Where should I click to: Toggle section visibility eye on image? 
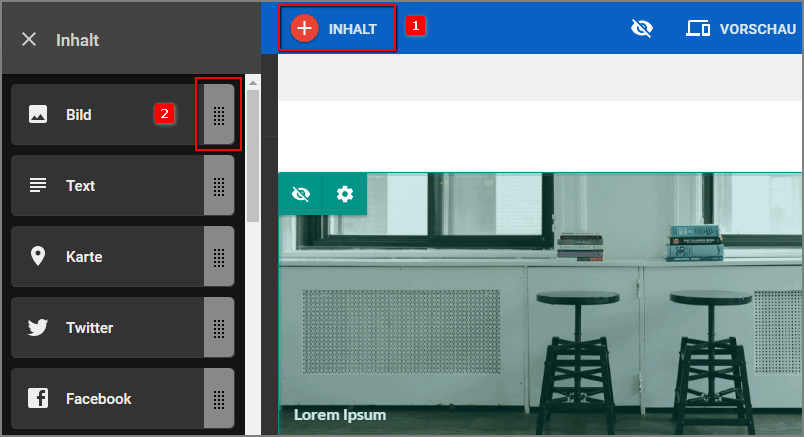coord(301,194)
